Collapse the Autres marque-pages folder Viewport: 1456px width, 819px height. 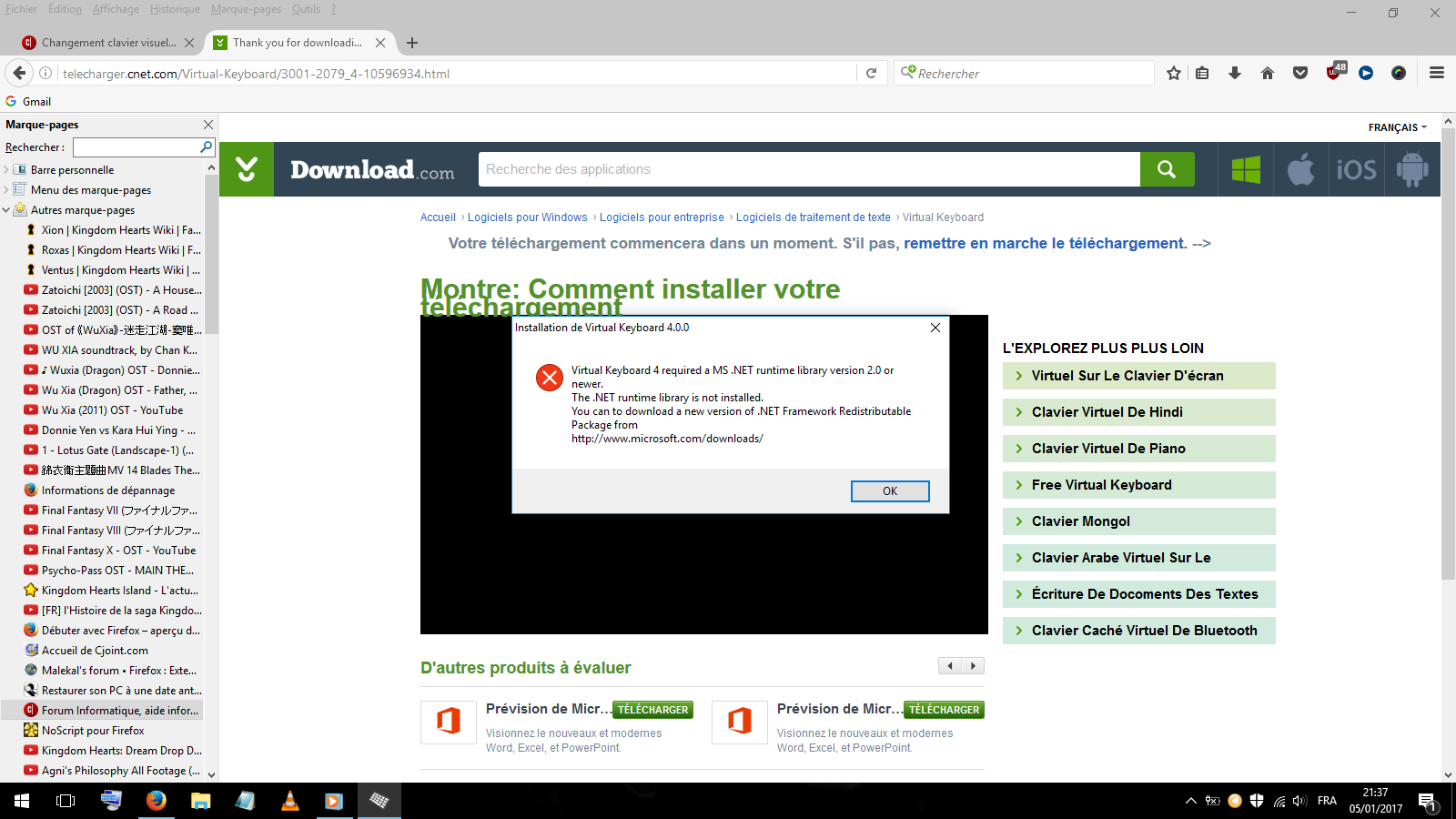click(x=6, y=210)
